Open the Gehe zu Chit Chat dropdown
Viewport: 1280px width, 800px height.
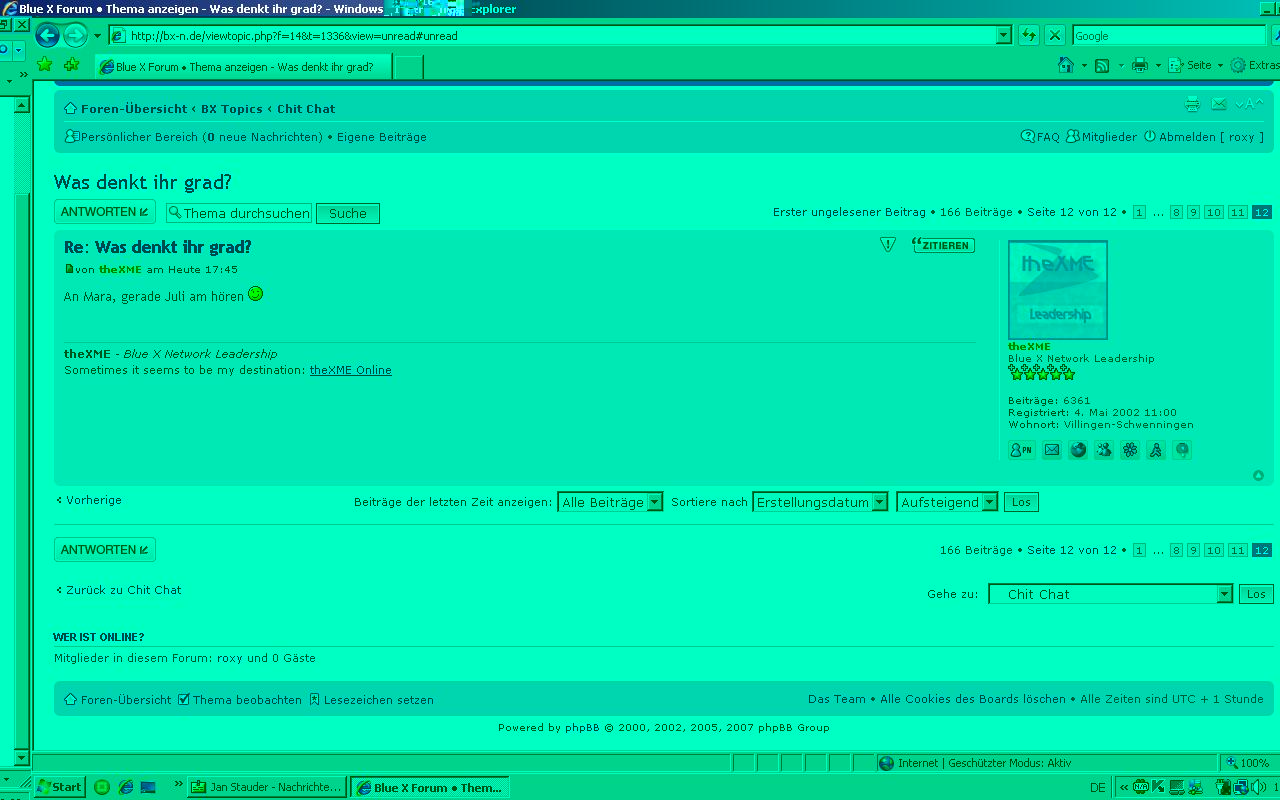1110,594
